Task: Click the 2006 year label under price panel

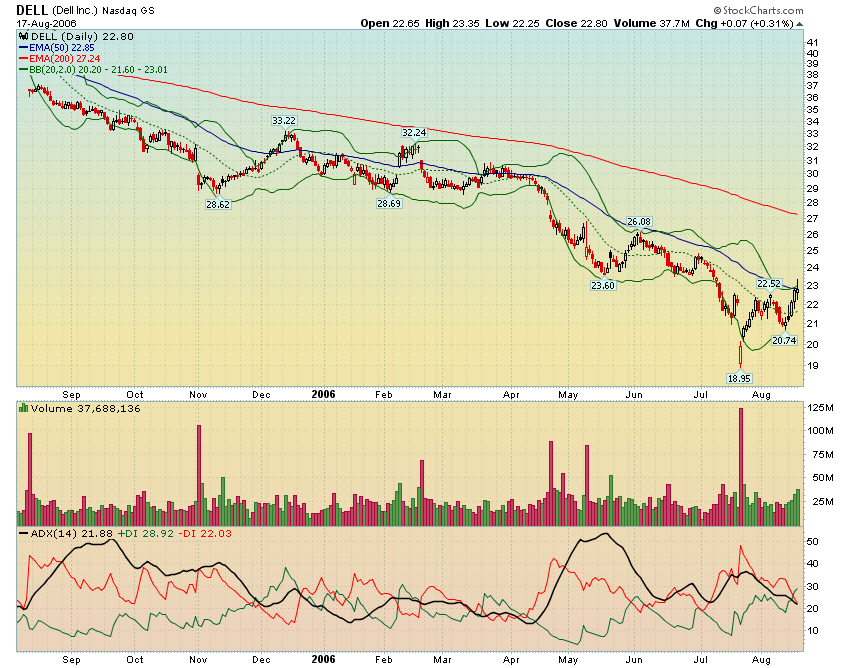Action: click(324, 394)
